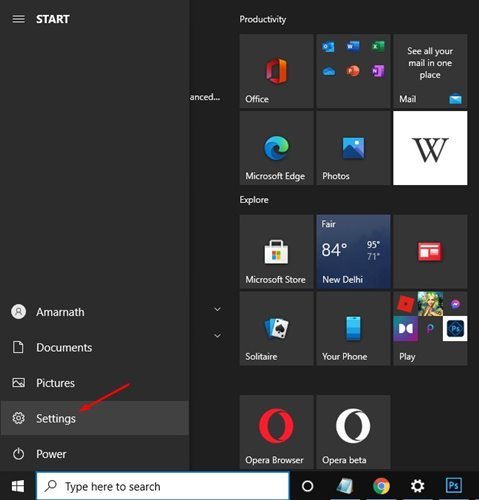
Task: Expand the lower chevron in app list
Action: click(217, 336)
